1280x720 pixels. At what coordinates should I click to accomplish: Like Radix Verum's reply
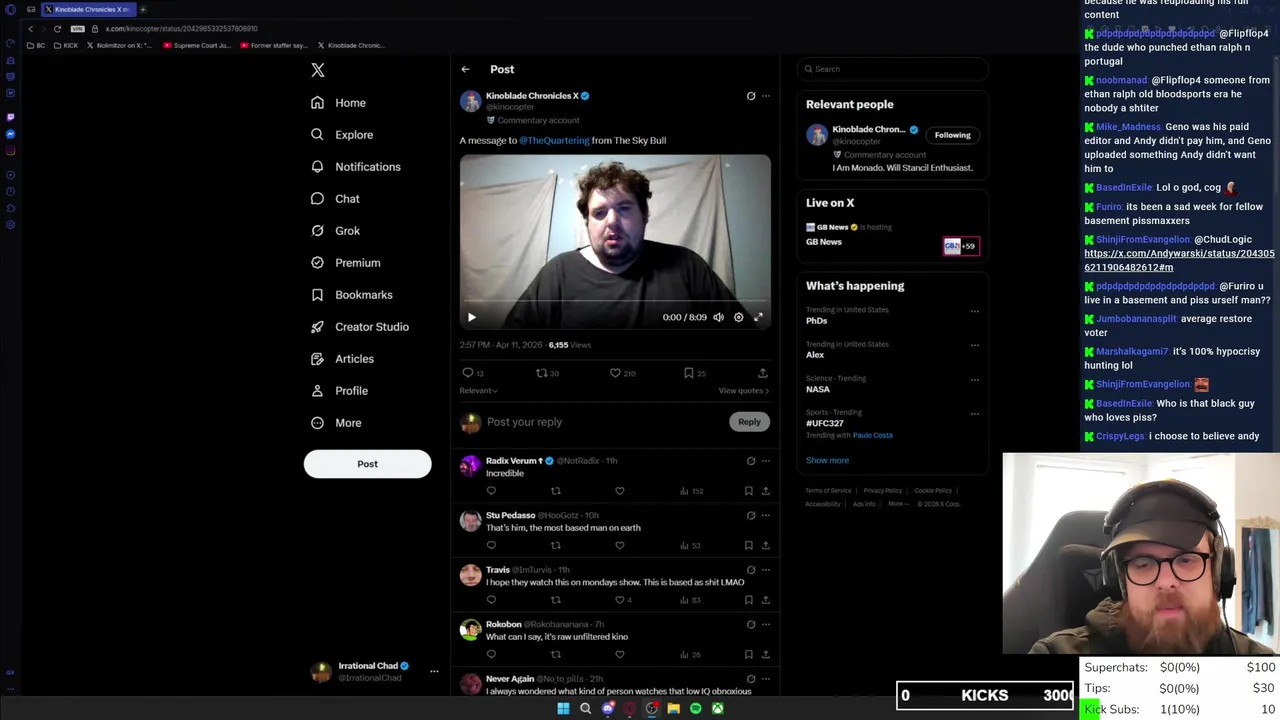click(x=620, y=491)
